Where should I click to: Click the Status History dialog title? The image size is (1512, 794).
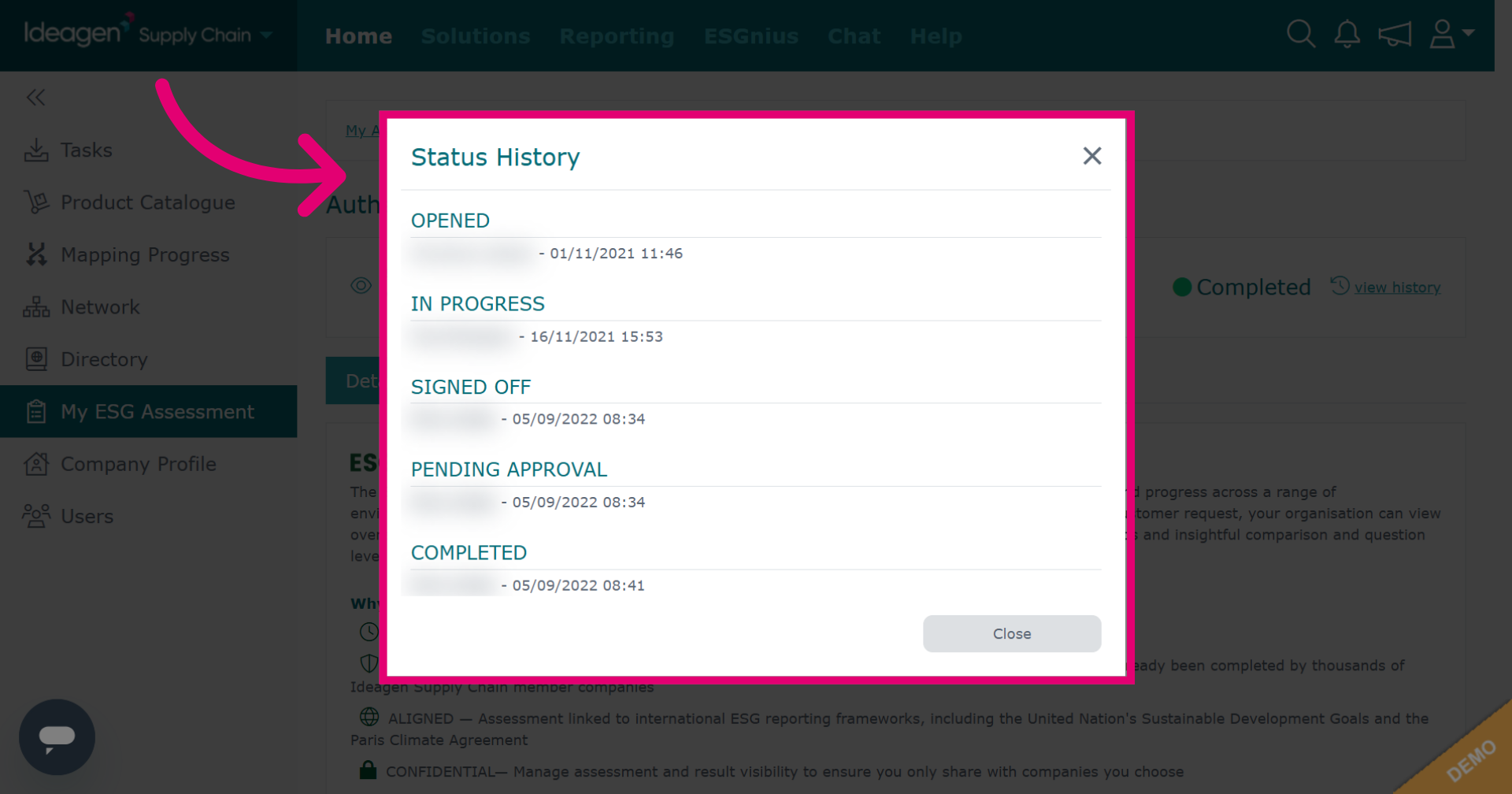(495, 157)
